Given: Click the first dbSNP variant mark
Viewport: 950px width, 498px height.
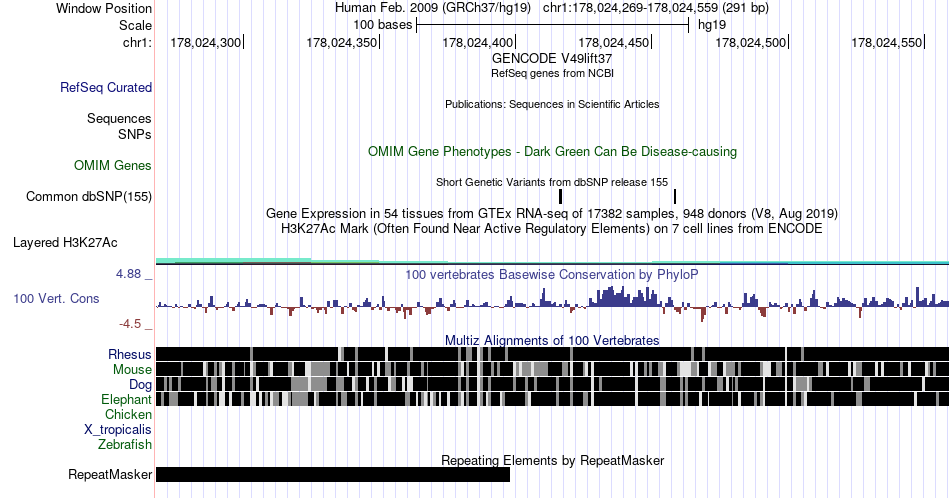Looking at the screenshot, I should (560, 196).
